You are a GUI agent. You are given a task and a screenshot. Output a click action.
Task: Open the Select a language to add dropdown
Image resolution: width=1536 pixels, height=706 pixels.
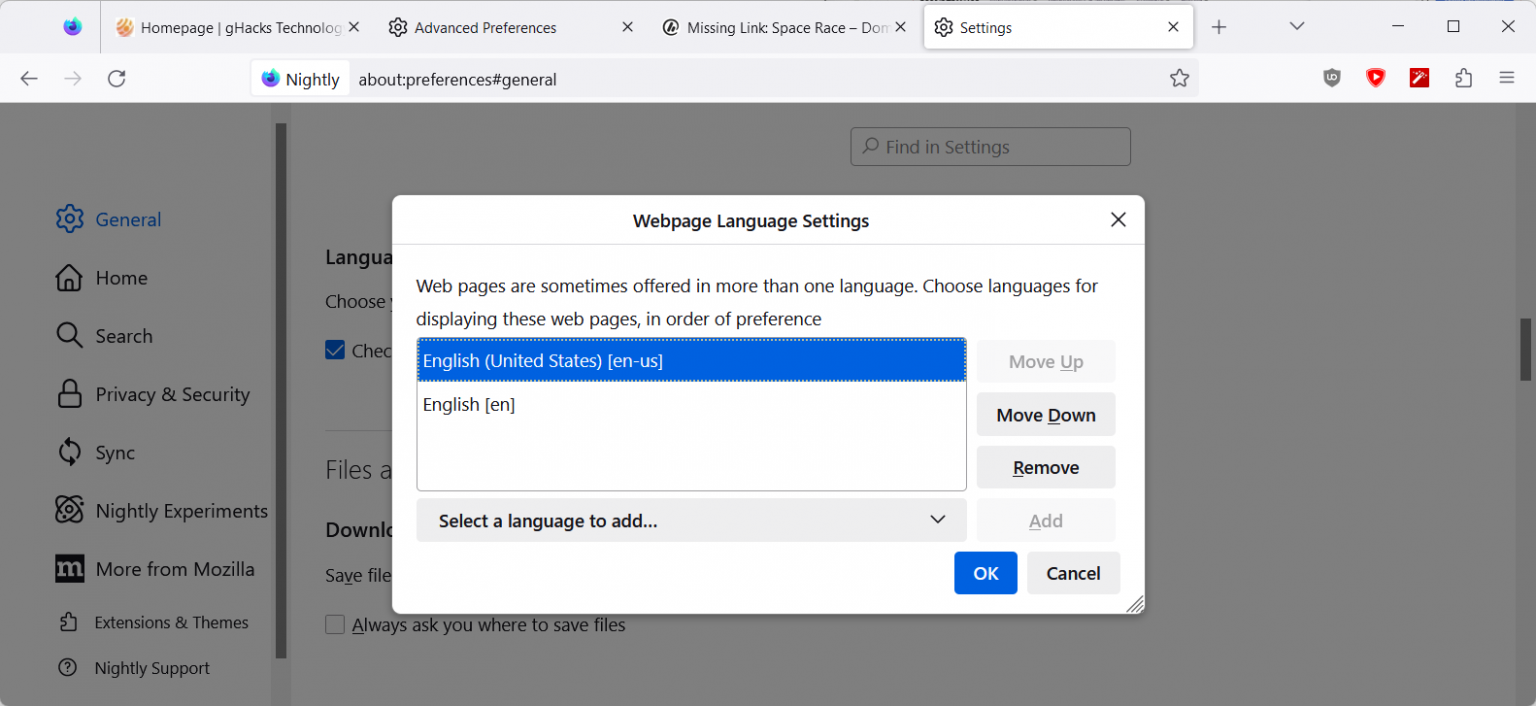click(691, 520)
